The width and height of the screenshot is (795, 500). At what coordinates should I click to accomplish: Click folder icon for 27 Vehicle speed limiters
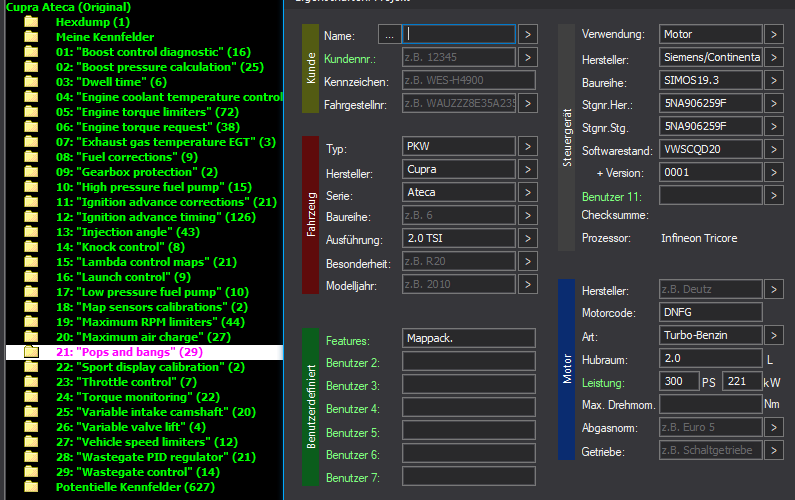(31, 442)
